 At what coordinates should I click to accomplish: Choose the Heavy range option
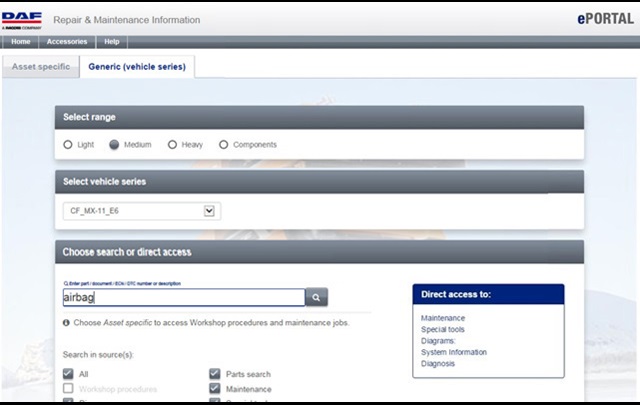point(172,145)
